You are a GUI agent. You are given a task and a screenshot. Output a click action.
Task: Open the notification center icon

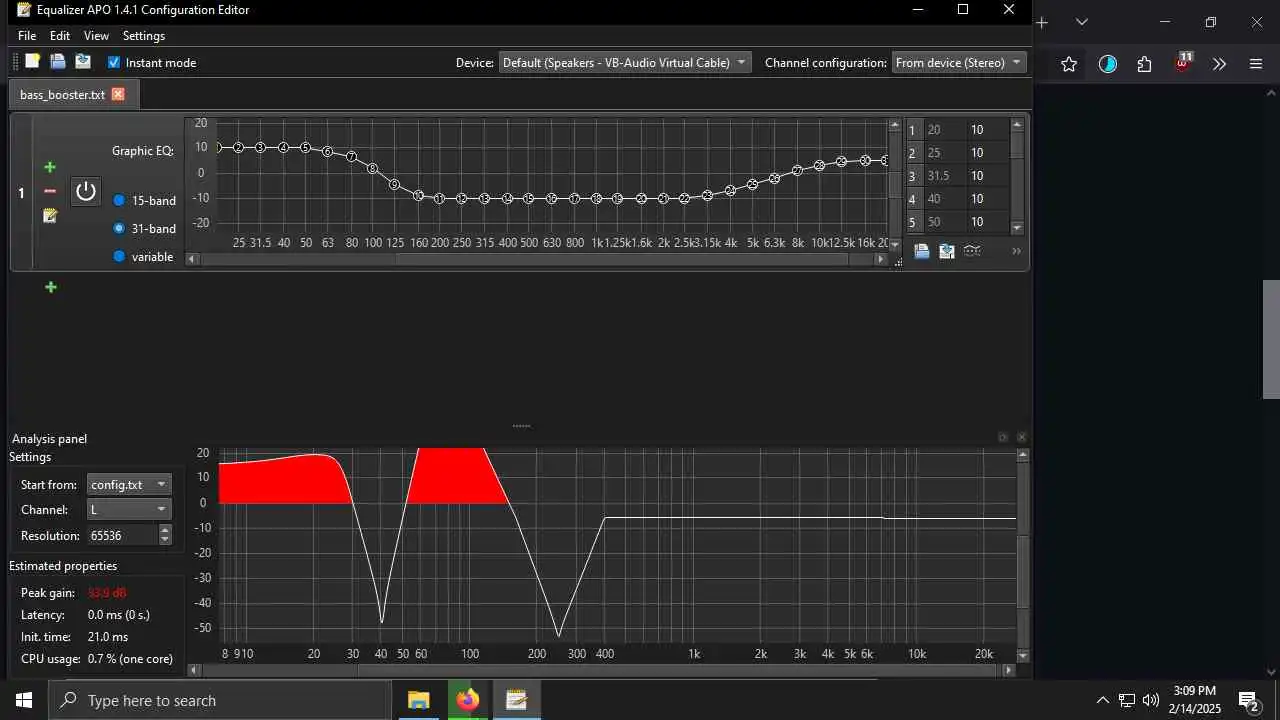tap(1248, 700)
